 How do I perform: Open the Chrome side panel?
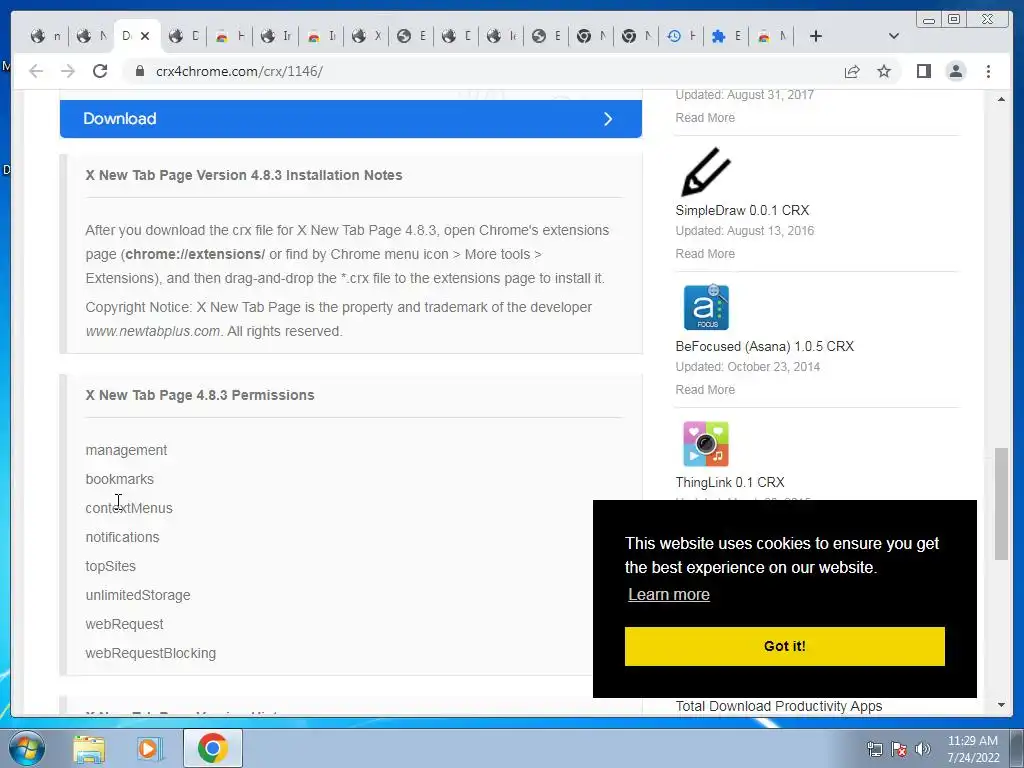pyautogui.click(x=923, y=71)
